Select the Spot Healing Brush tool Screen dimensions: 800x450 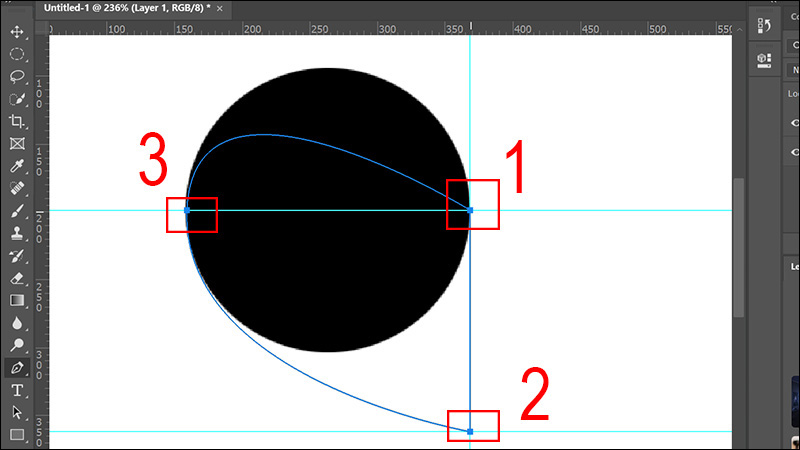click(17, 188)
